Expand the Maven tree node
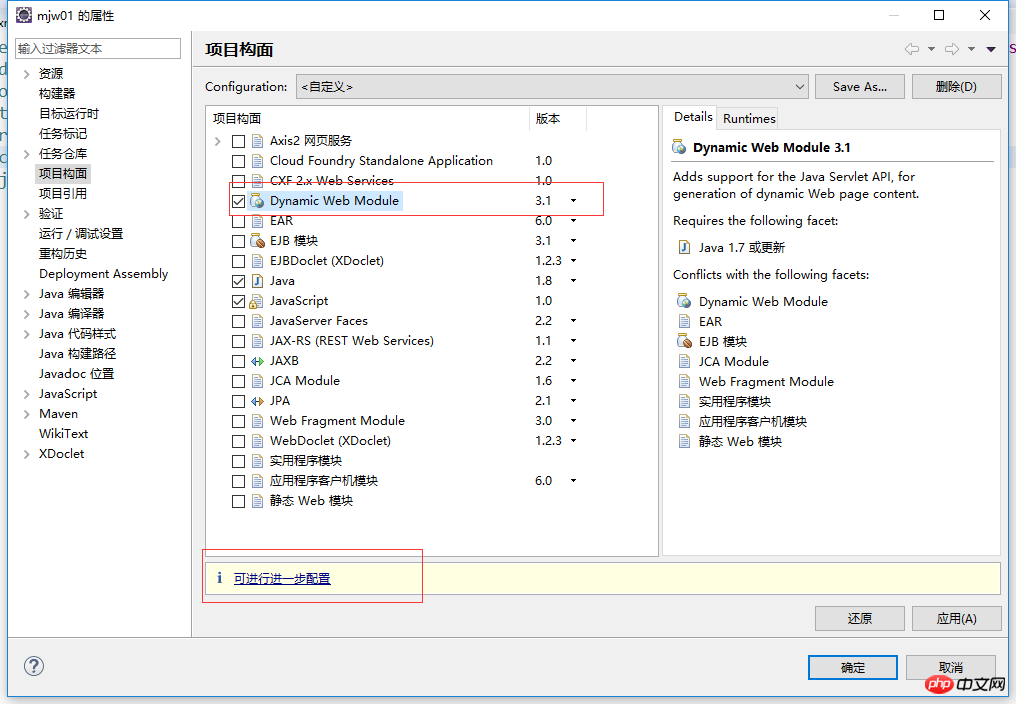 [27, 414]
